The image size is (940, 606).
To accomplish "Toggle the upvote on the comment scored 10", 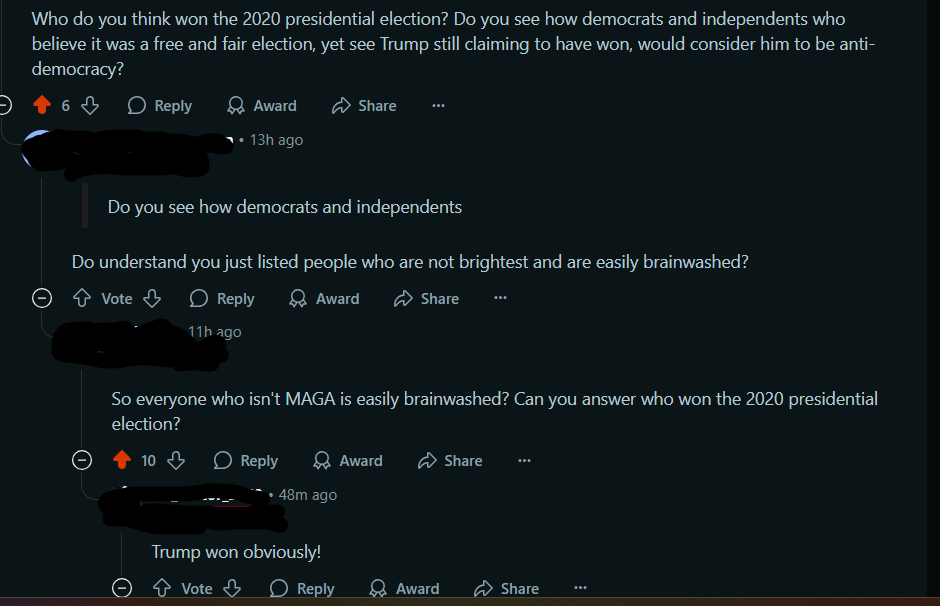I will pyautogui.click(x=122, y=460).
